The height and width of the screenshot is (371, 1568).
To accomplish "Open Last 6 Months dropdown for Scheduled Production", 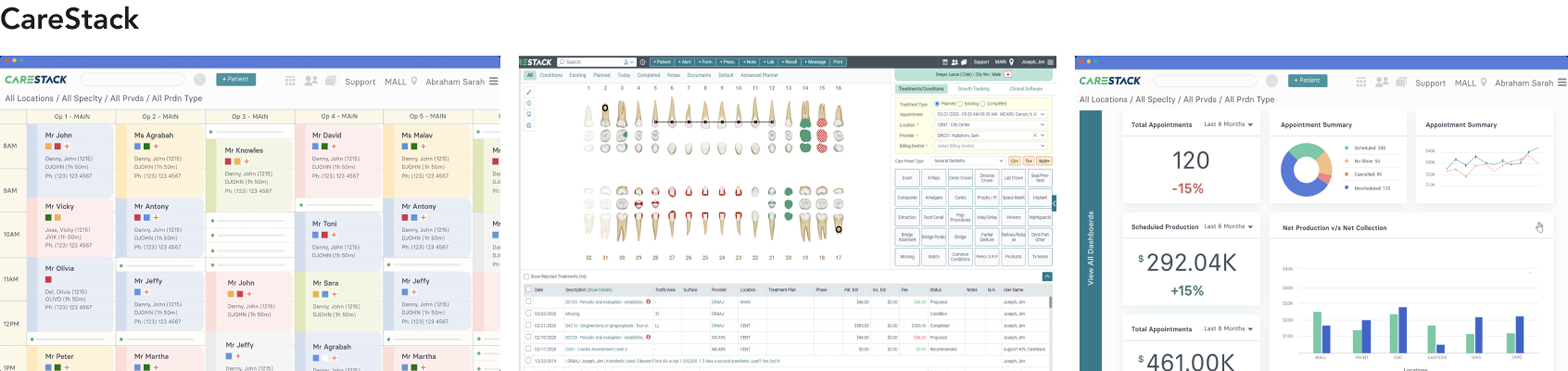I will [1228, 227].
